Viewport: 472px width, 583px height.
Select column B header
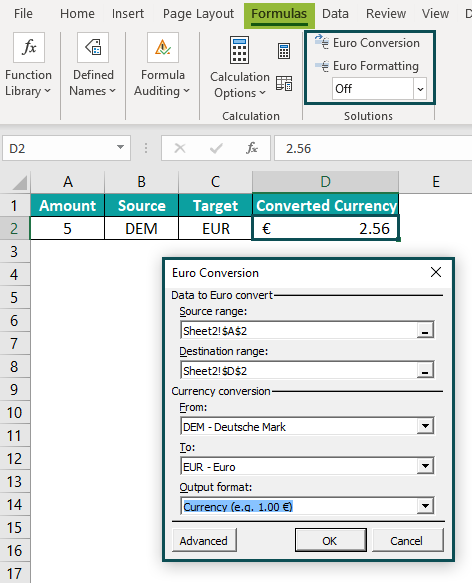(x=141, y=182)
